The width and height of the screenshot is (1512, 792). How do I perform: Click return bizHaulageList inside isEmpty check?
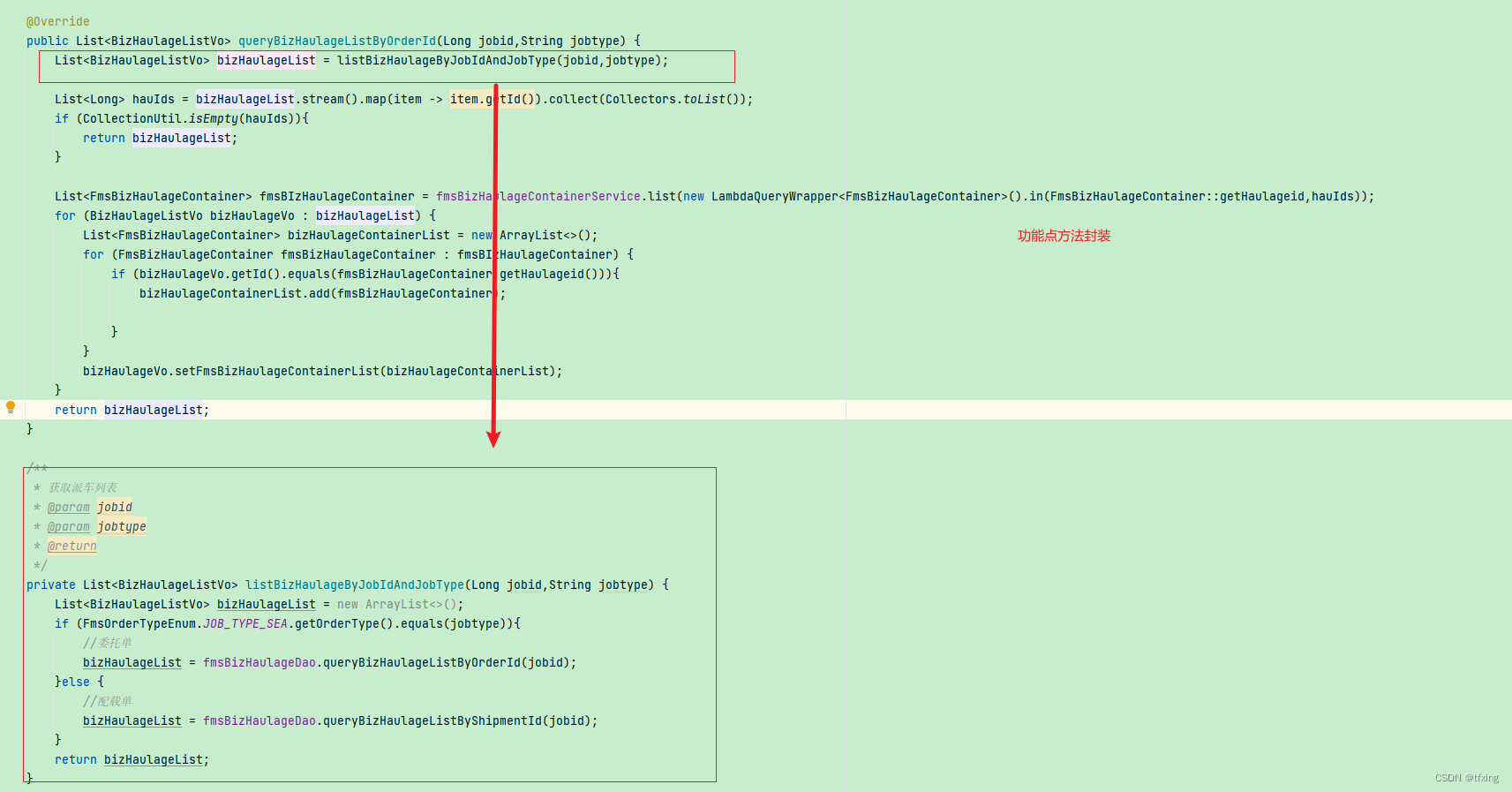161,138
